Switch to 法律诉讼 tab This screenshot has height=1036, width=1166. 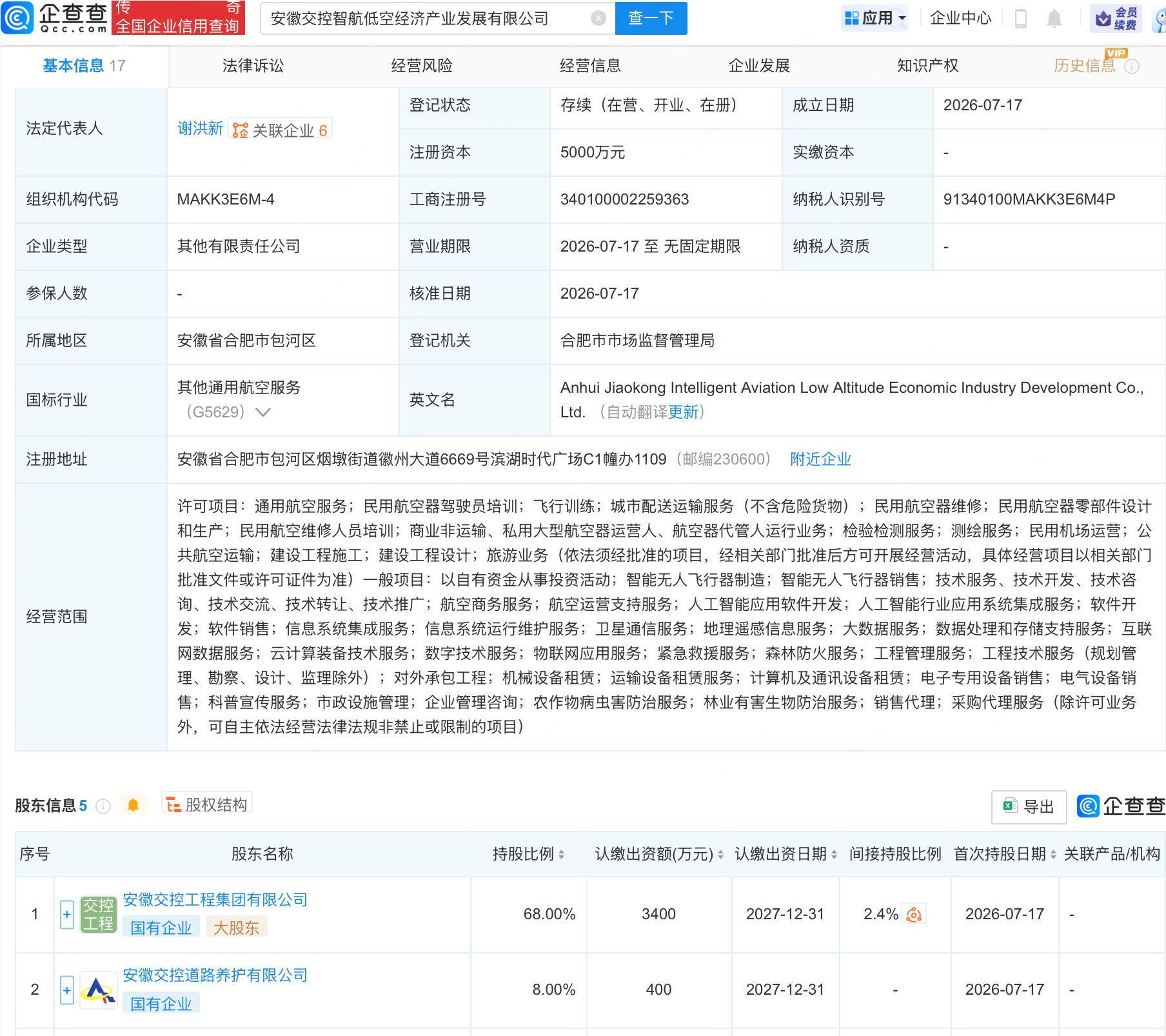pyautogui.click(x=253, y=66)
